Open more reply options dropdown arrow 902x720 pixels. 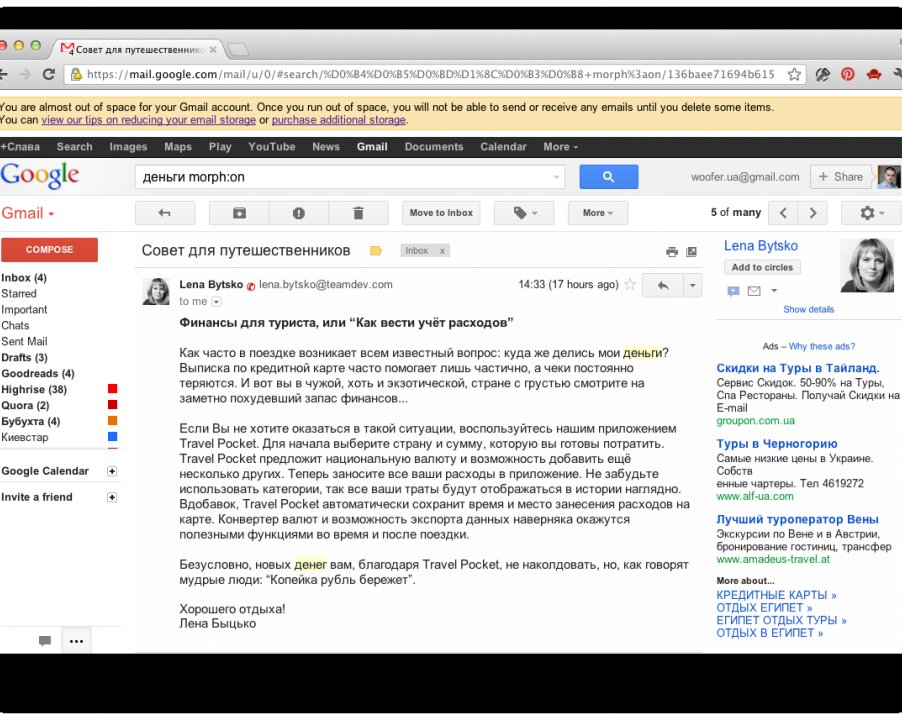click(693, 285)
